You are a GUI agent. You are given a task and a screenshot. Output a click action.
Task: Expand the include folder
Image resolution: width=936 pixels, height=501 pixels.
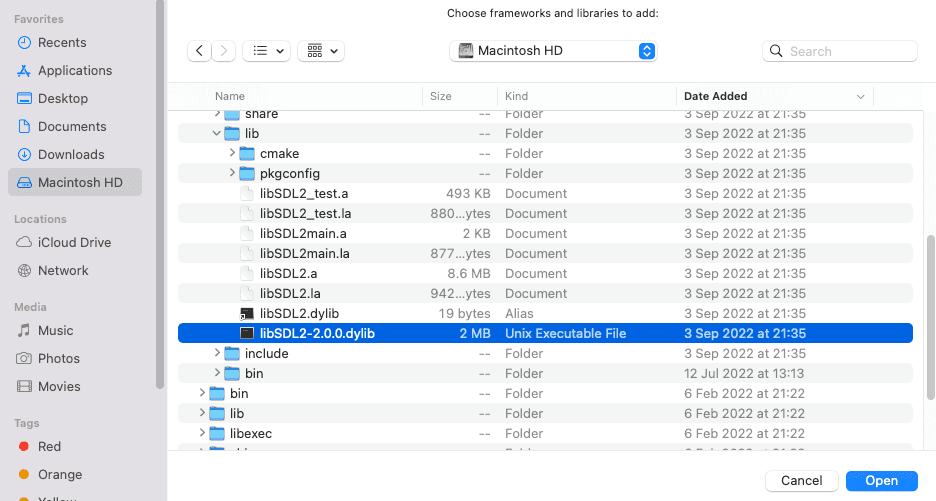coord(218,354)
